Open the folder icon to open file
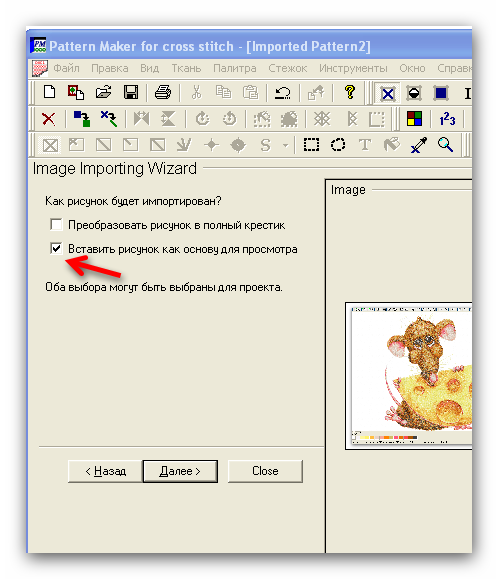This screenshot has width=498, height=579. click(x=103, y=92)
